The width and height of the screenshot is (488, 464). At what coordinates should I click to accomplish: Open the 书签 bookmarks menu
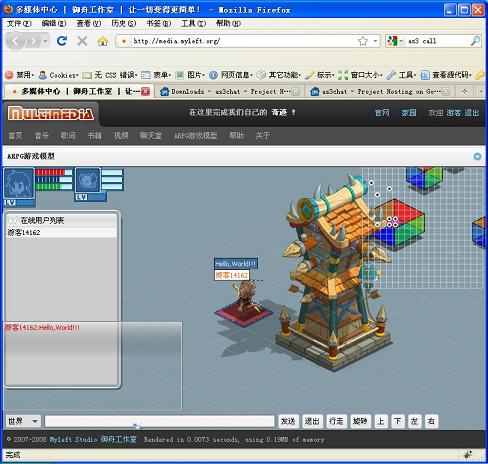[x=159, y=23]
